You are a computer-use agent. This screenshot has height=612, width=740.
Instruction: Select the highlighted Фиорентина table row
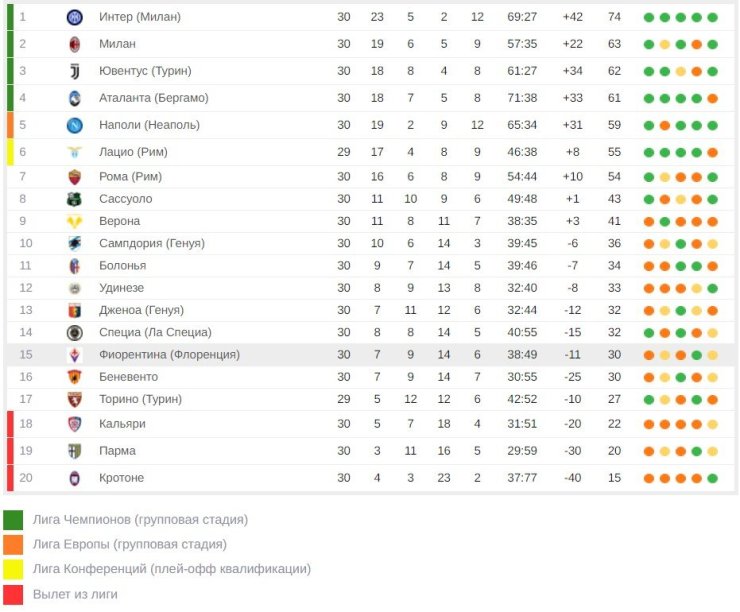pos(370,355)
